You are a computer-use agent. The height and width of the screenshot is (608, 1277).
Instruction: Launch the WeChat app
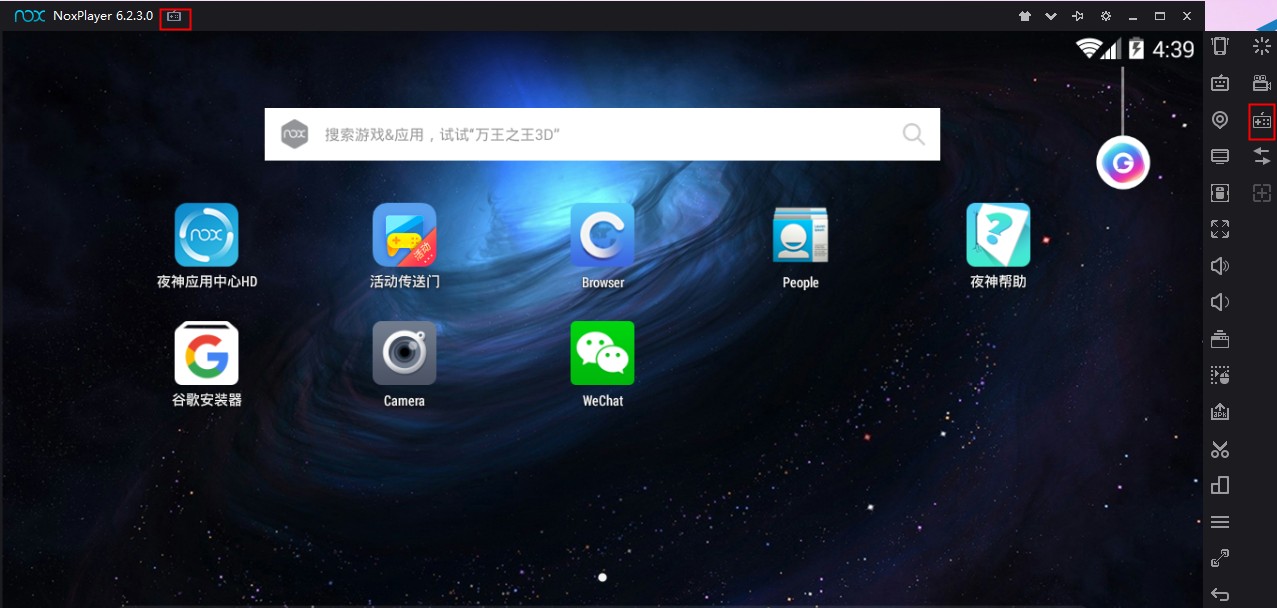(603, 353)
